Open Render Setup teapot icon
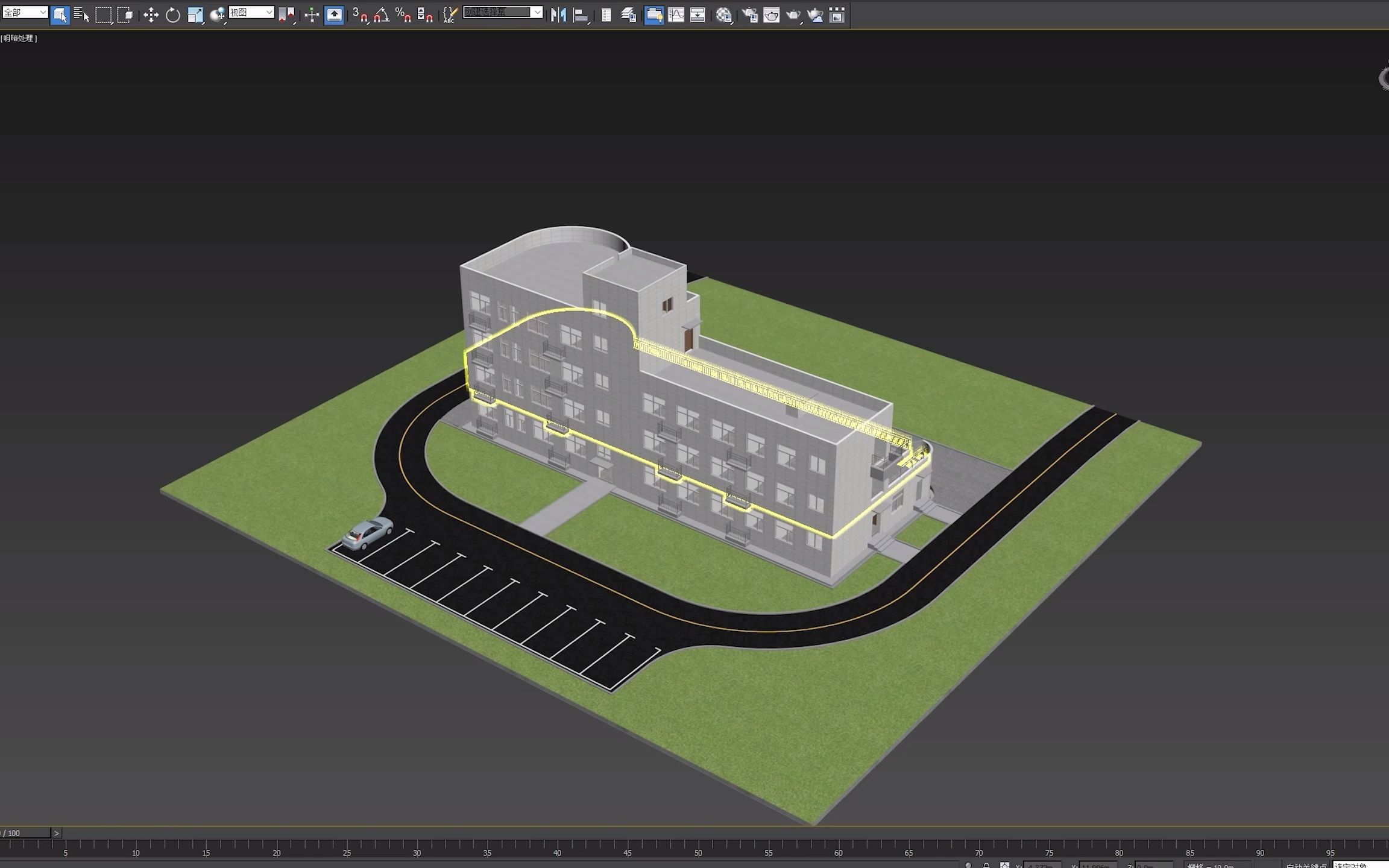1389x868 pixels. click(x=749, y=15)
